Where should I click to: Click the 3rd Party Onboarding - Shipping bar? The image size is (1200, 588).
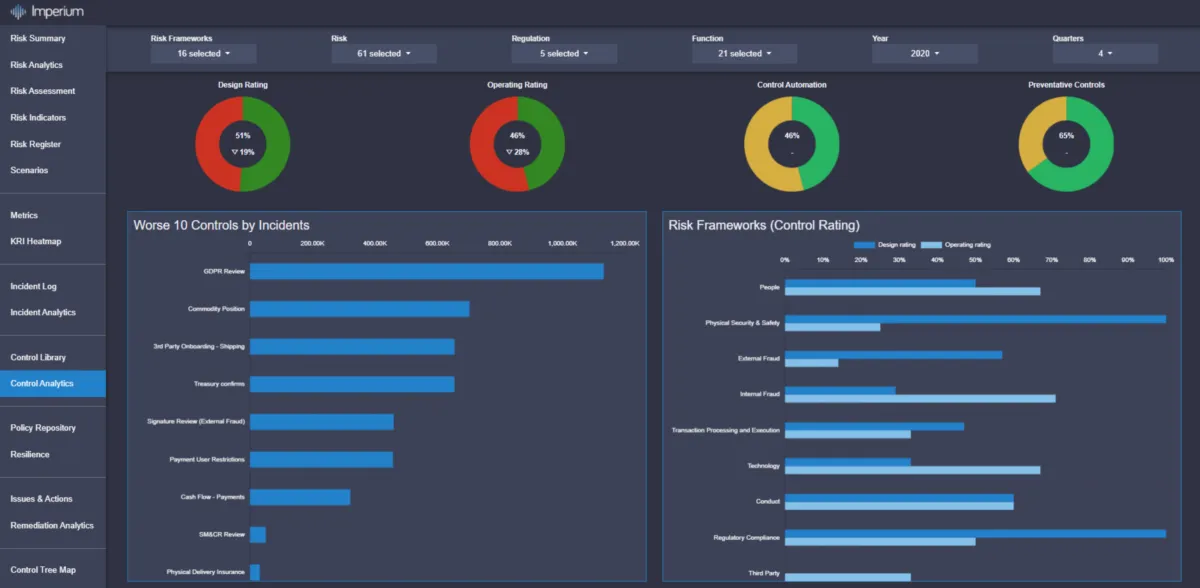352,346
